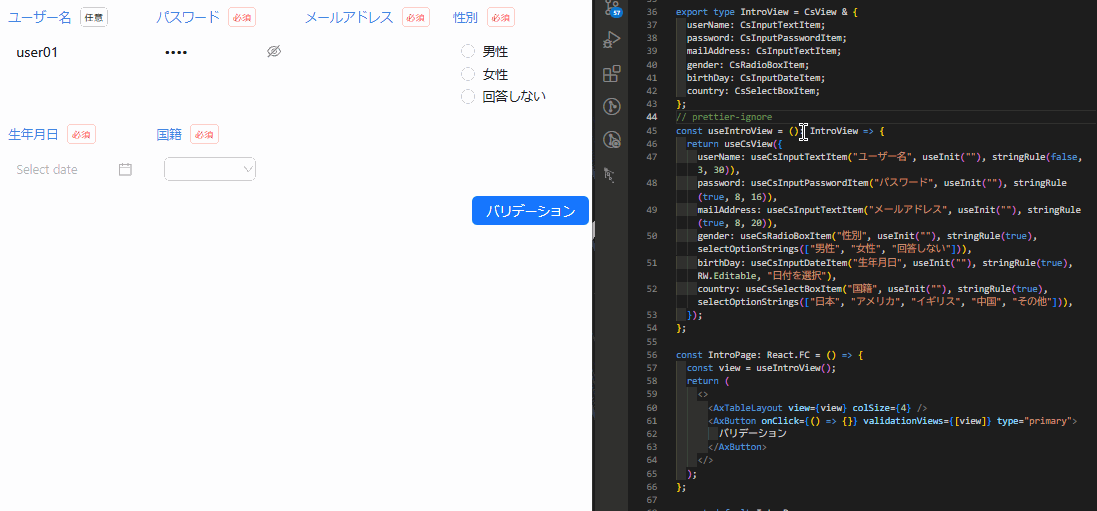Viewport: 1097px width, 511px height.
Task: Toggle password visibility eye icon
Action: 274,52
